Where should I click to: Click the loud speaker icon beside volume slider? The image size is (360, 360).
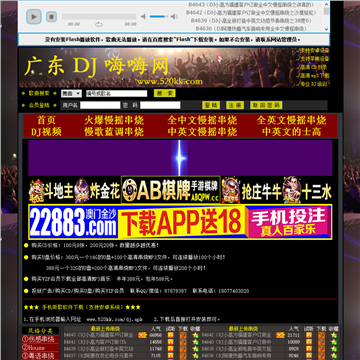174,16
